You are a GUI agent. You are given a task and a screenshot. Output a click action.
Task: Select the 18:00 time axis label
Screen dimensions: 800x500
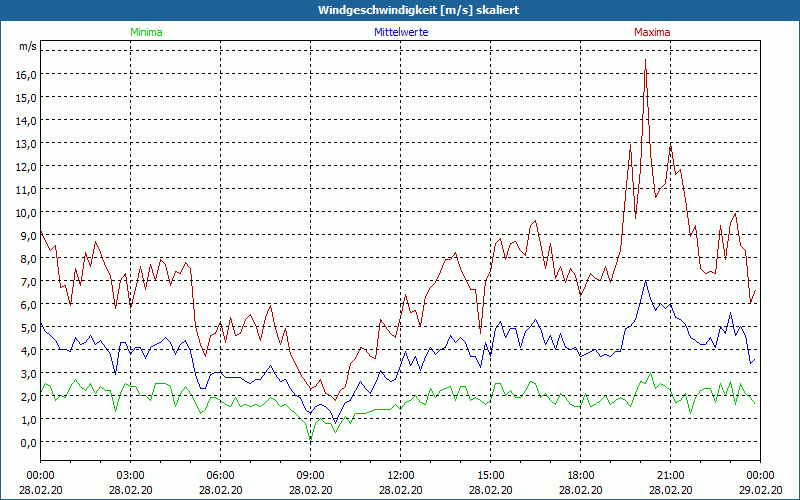click(x=580, y=475)
